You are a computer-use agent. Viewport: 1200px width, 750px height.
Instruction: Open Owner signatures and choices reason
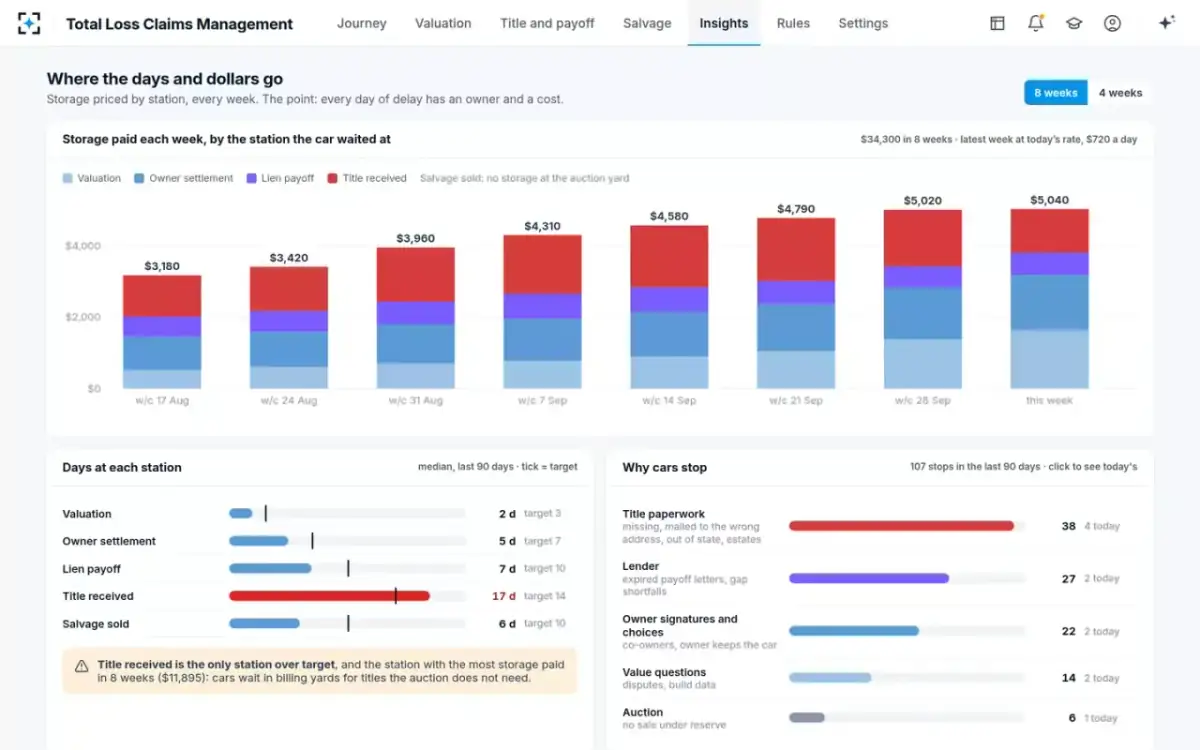[x=879, y=631]
